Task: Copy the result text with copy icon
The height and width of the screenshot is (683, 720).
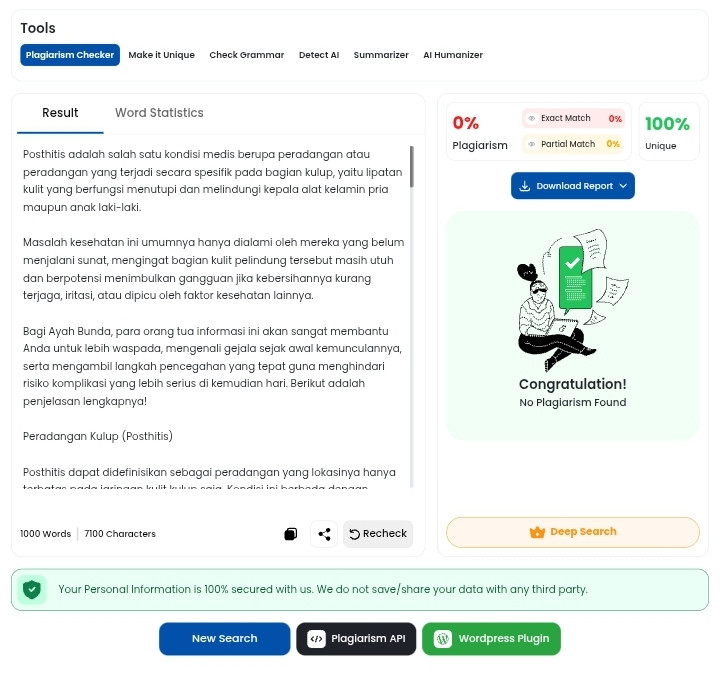Action: (x=291, y=534)
